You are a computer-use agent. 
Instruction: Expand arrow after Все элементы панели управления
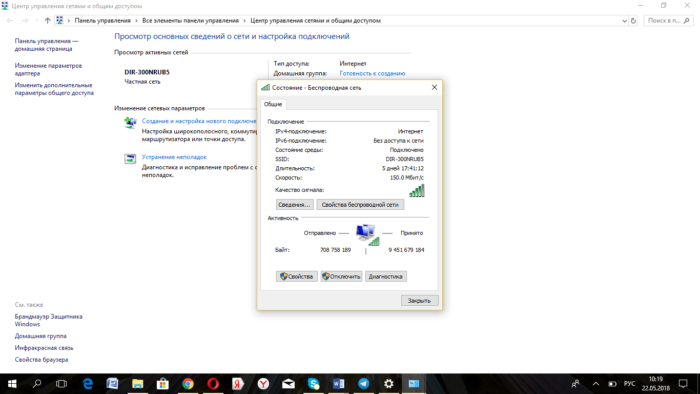244,21
